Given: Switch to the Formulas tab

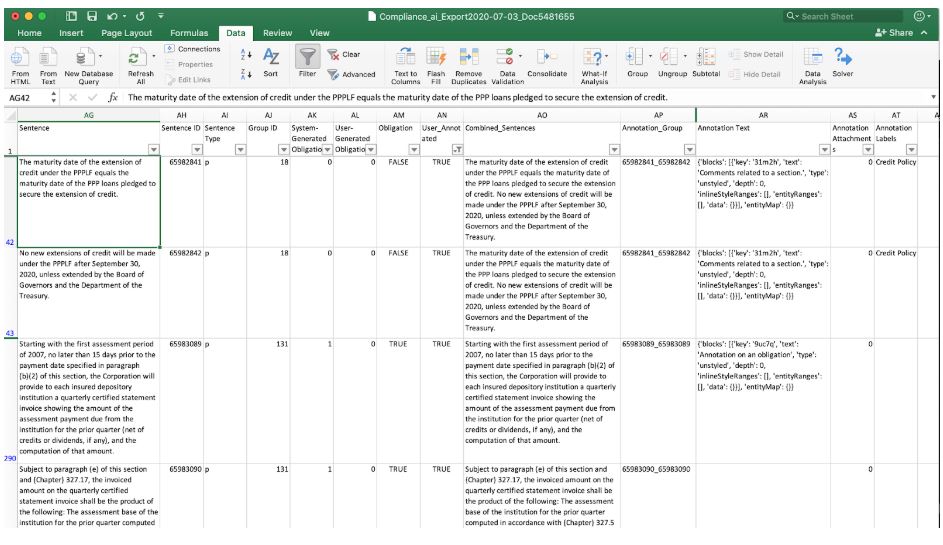Looking at the screenshot, I should click(x=189, y=33).
